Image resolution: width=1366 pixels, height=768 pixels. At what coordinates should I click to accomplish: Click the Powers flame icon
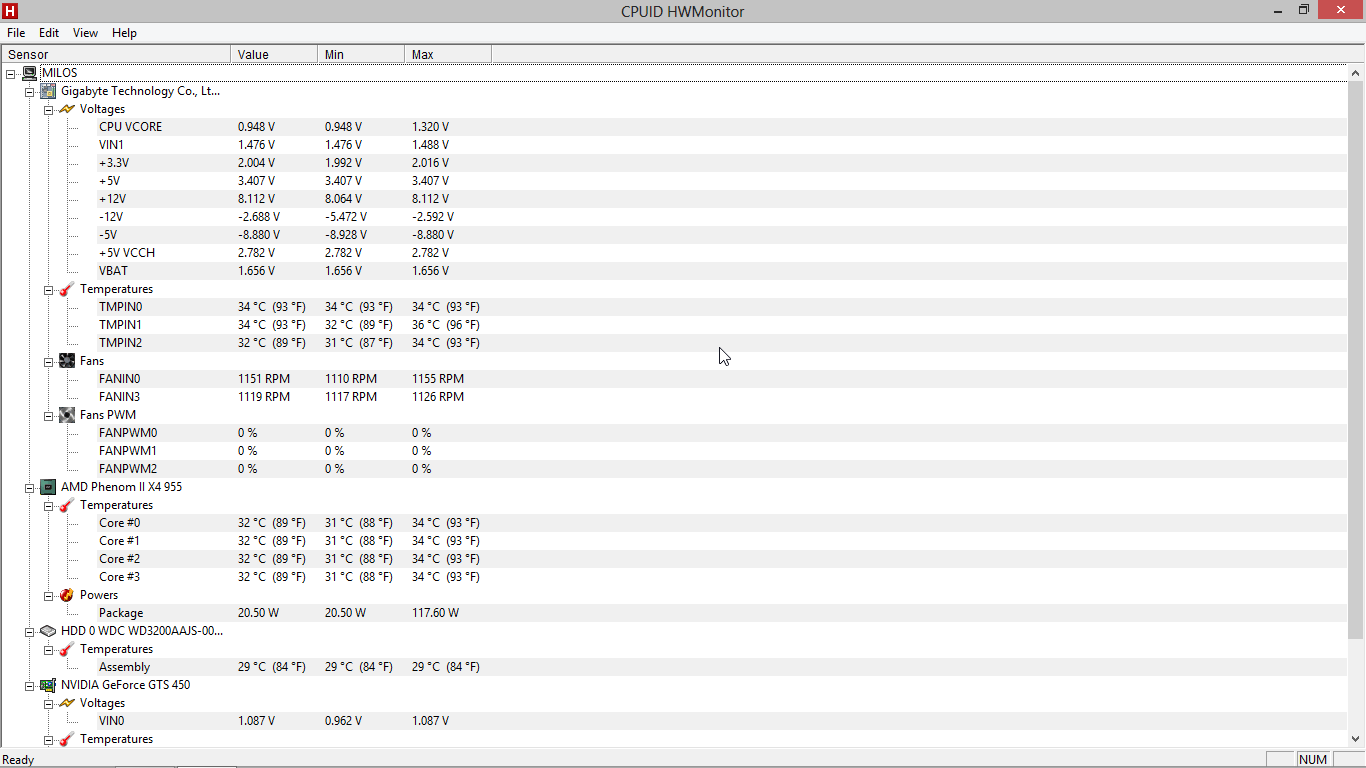click(x=67, y=595)
